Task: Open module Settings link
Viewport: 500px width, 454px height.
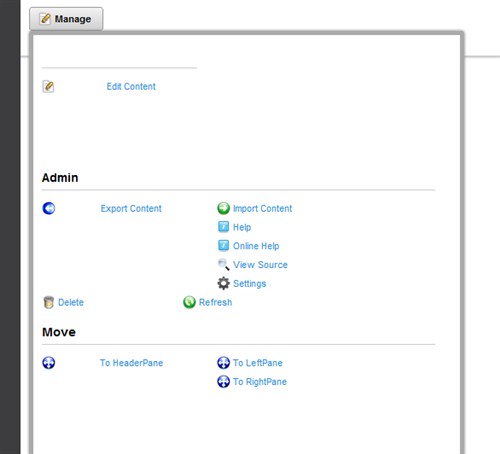Action: pos(250,284)
